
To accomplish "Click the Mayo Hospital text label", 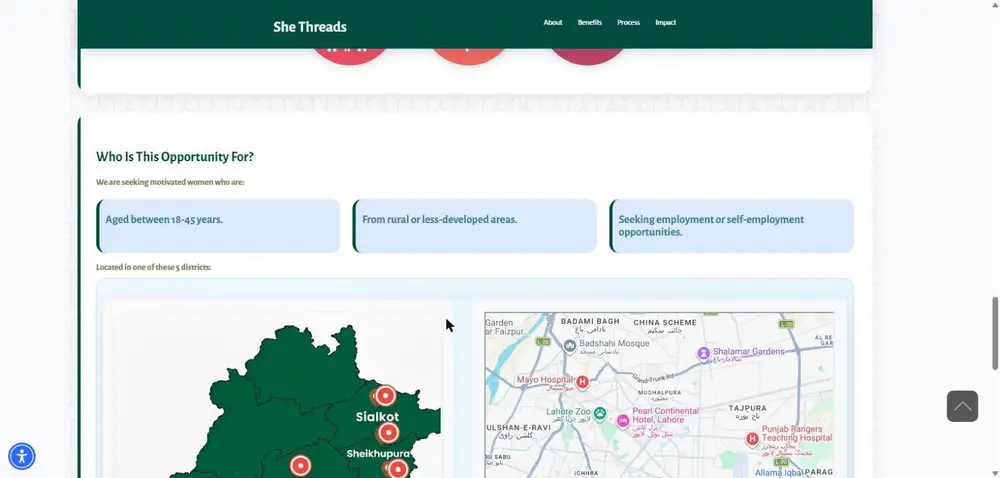I will (545, 380).
